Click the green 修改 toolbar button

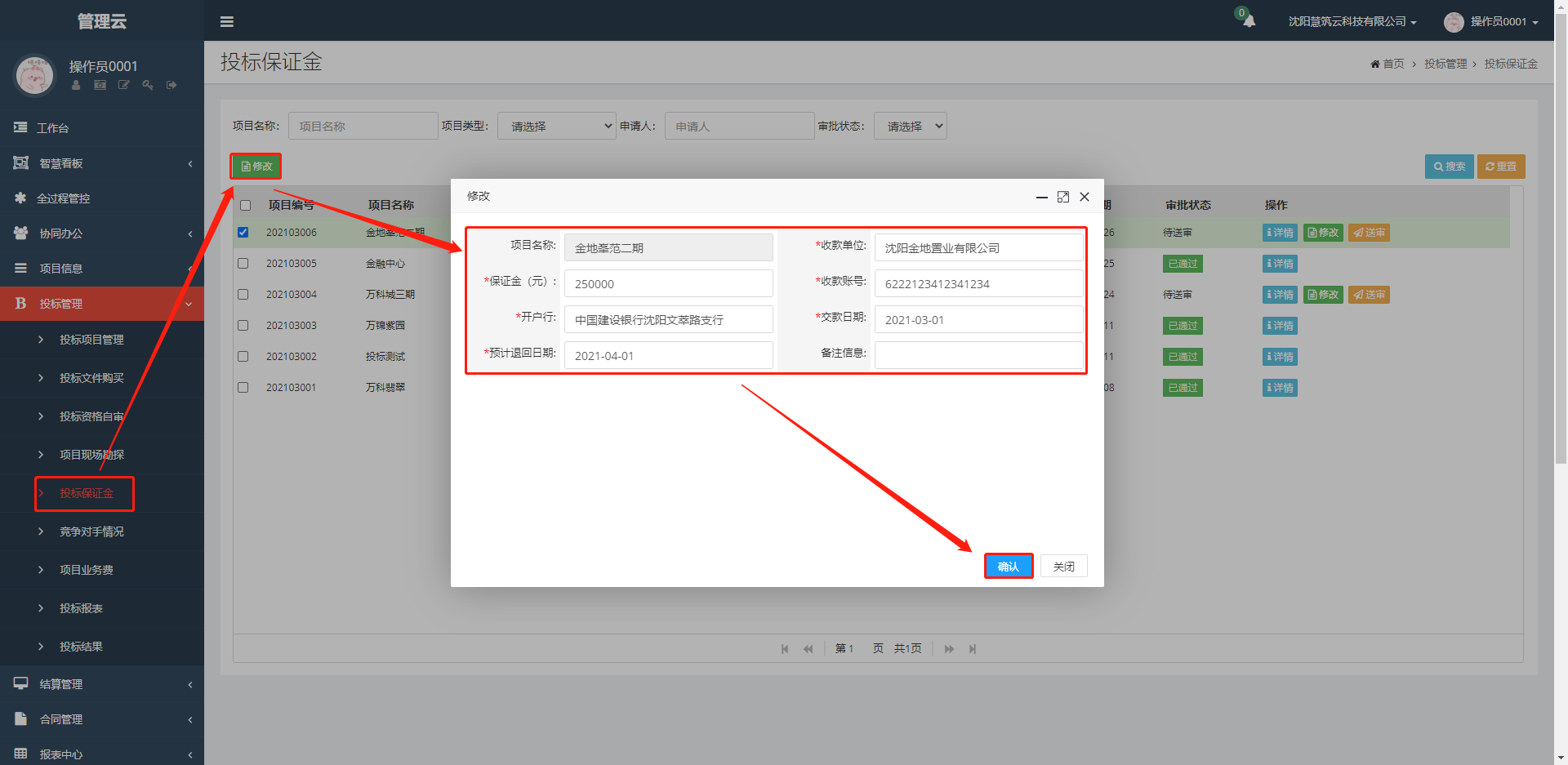pos(256,166)
